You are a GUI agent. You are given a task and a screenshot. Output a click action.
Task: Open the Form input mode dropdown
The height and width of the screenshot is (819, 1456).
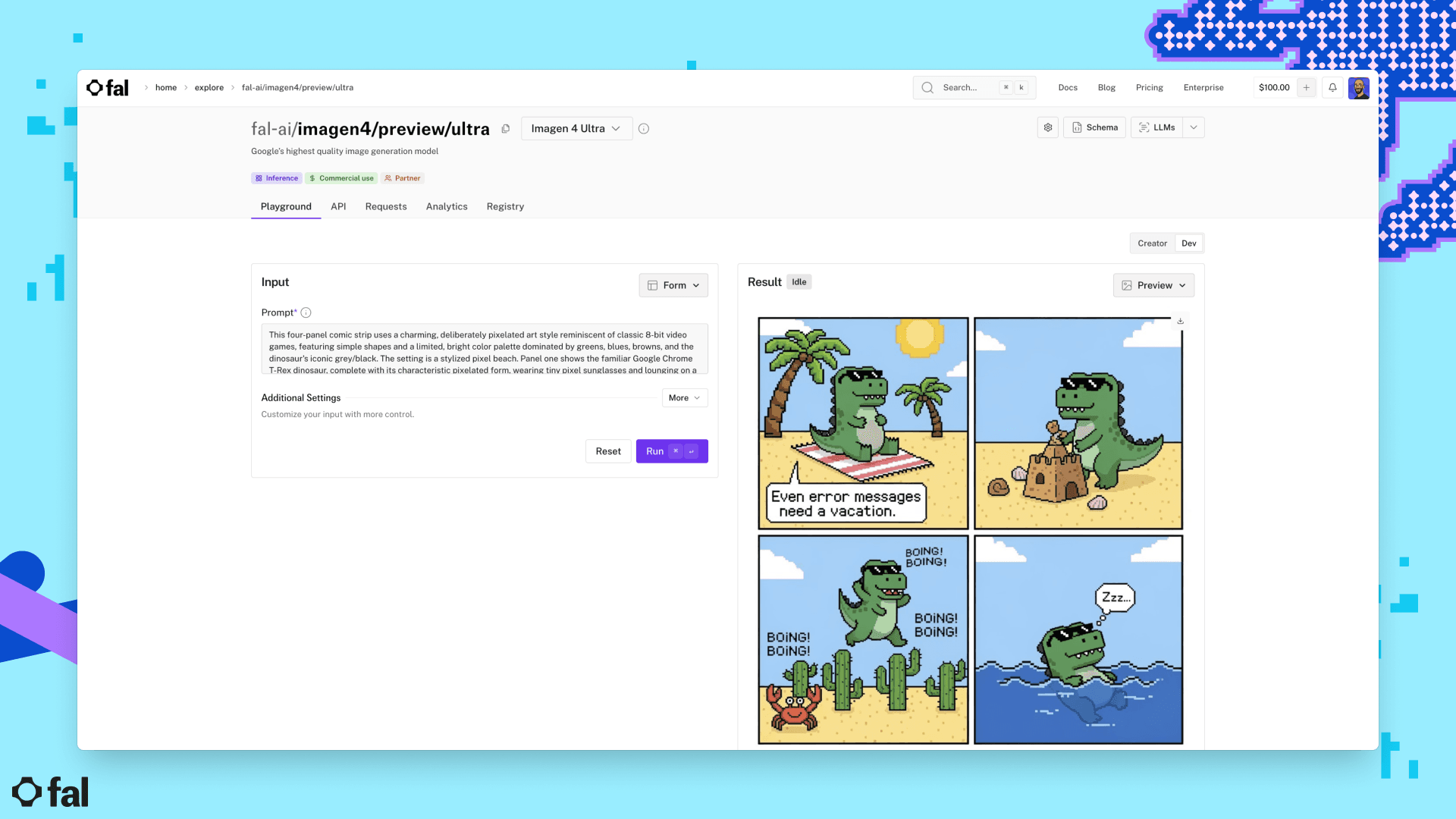point(673,286)
